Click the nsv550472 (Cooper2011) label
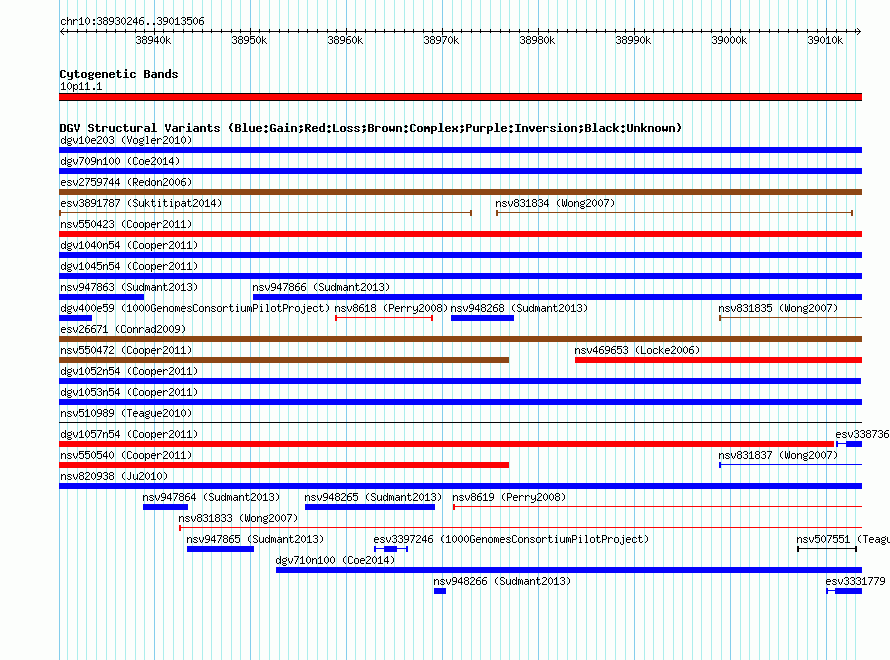Image resolution: width=890 pixels, height=660 pixels. click(126, 350)
